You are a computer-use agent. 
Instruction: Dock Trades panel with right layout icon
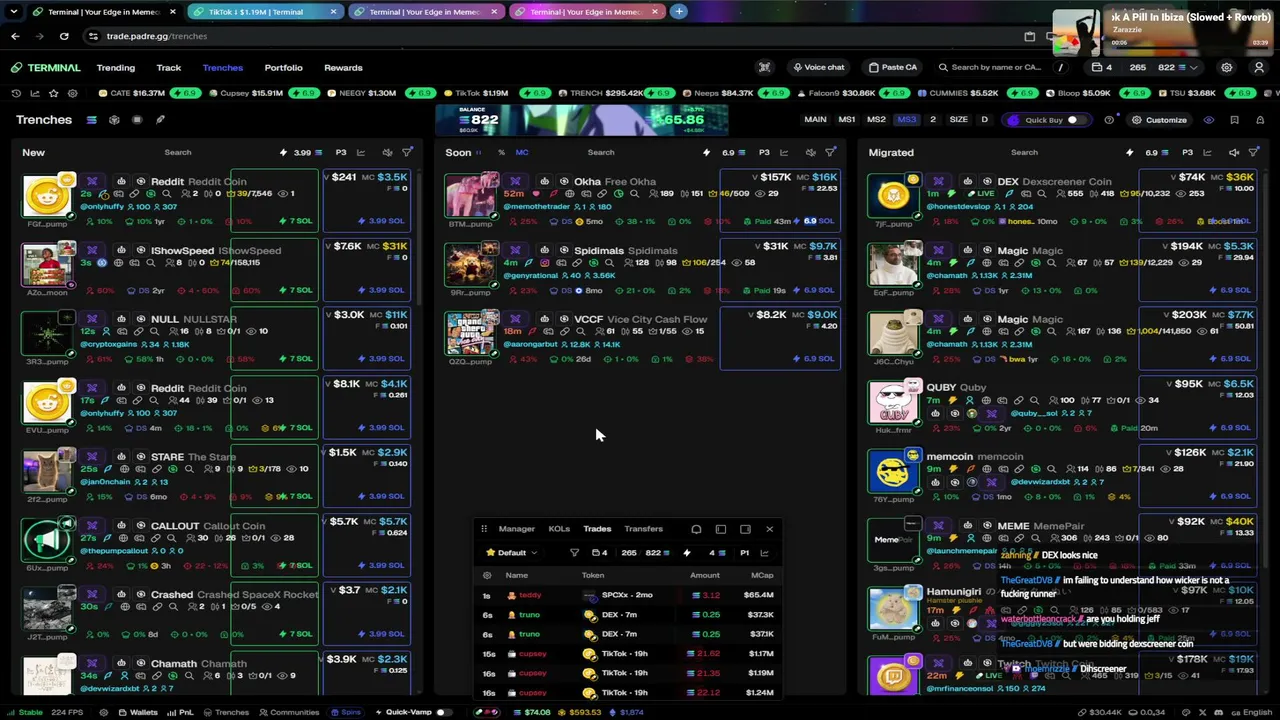(x=745, y=529)
